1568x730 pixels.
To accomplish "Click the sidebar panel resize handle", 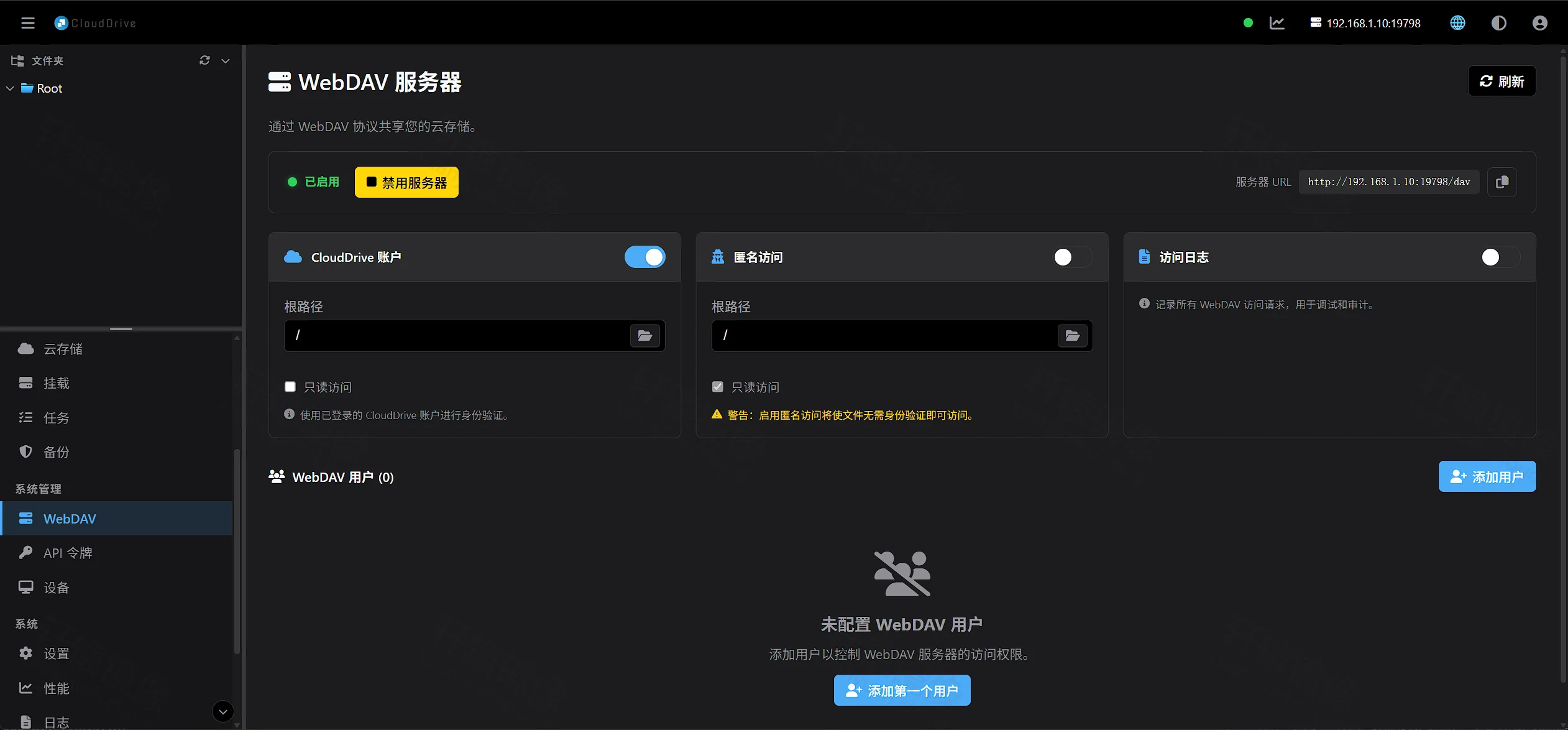I will point(121,328).
